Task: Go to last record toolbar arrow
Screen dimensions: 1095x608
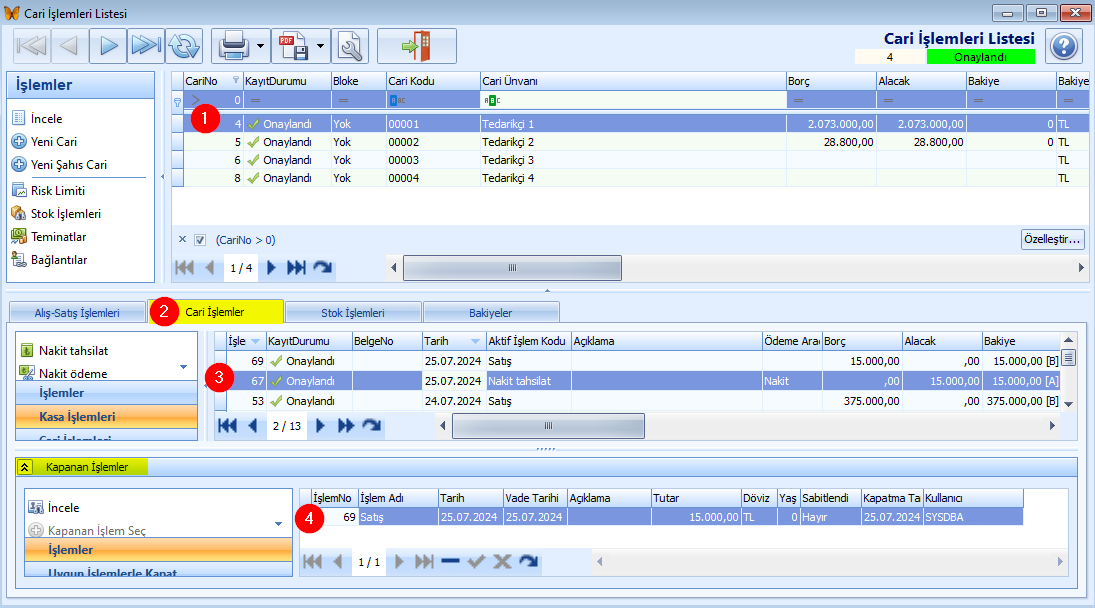Action: click(x=146, y=46)
